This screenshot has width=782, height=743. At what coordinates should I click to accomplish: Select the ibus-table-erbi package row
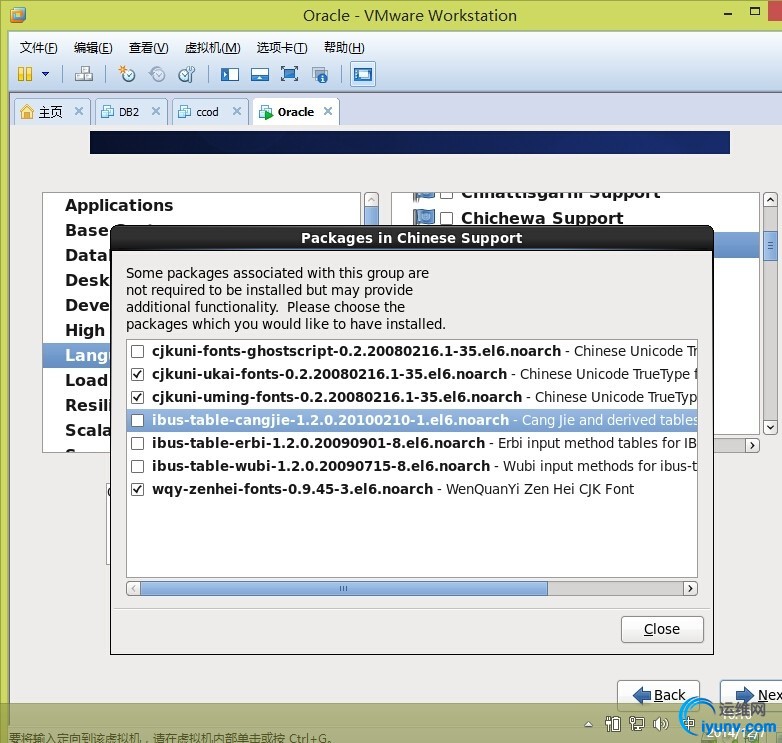[x=412, y=443]
